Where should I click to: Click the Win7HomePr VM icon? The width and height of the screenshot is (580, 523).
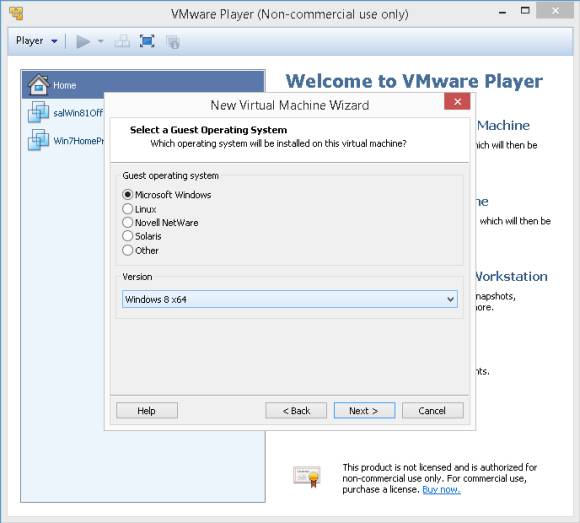click(38, 140)
